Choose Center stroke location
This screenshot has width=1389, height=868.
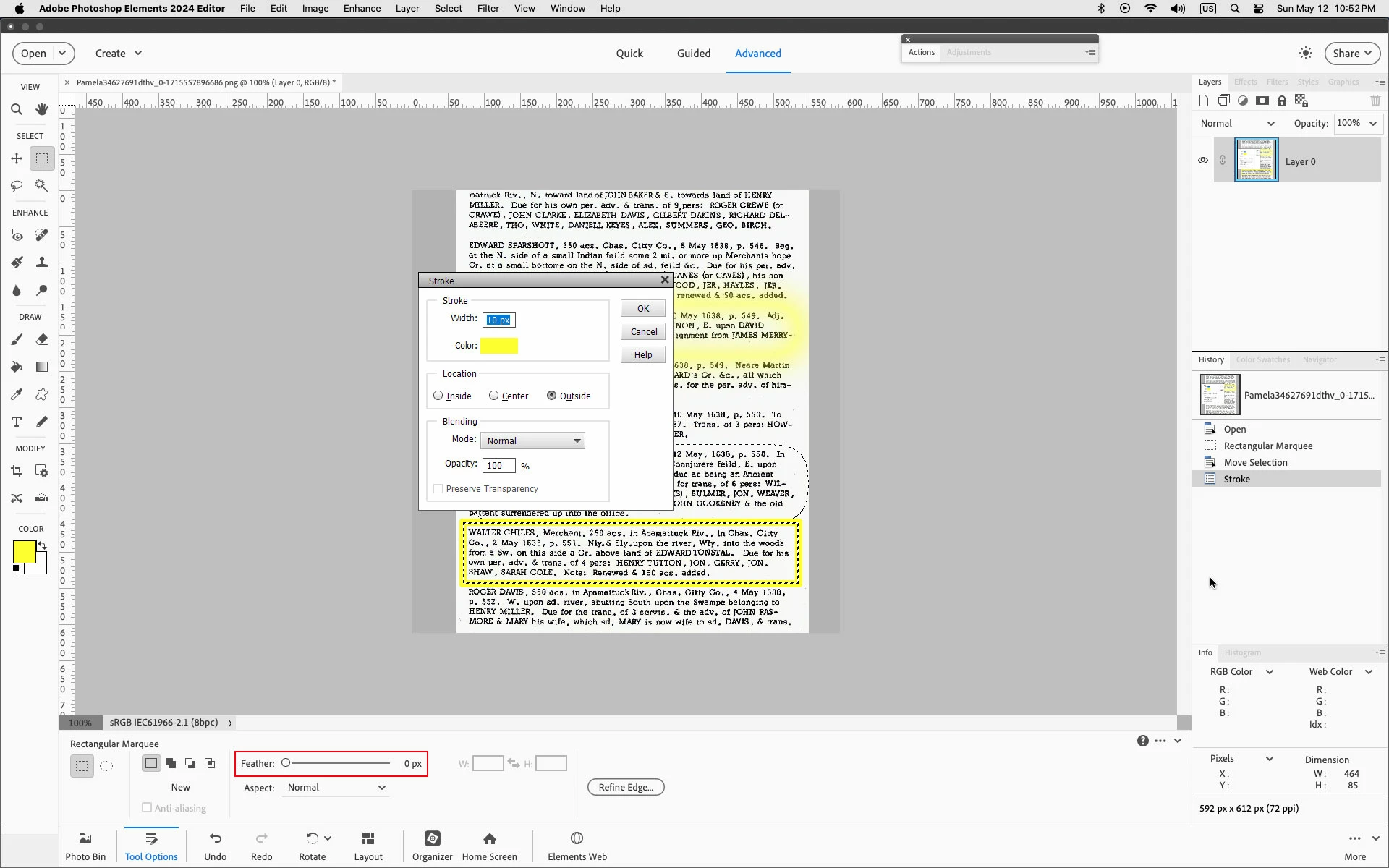tap(494, 396)
